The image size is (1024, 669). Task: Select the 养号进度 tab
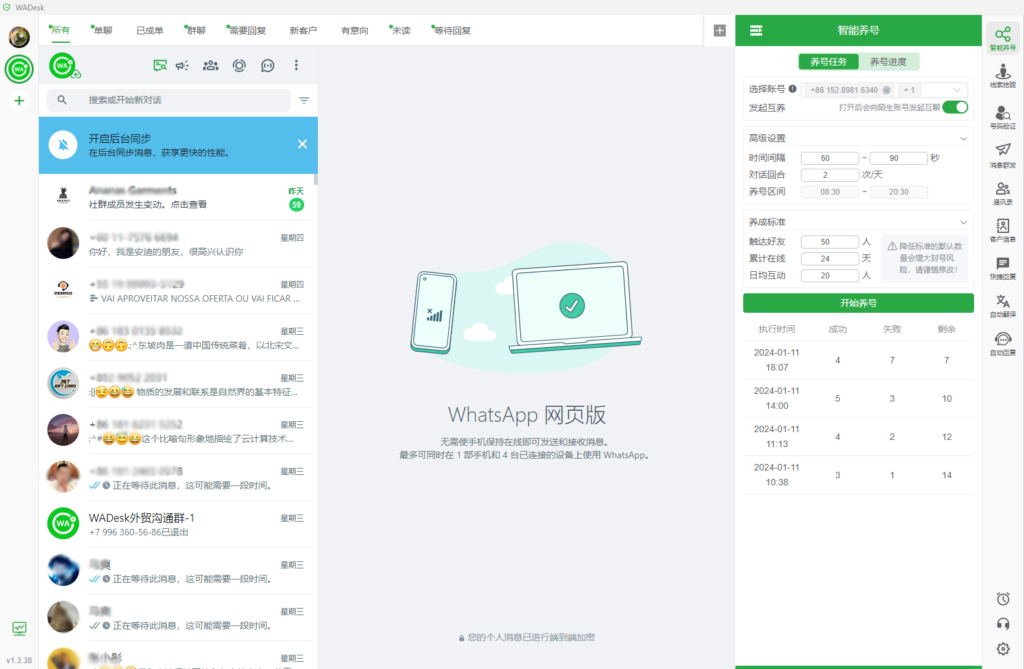pos(888,61)
